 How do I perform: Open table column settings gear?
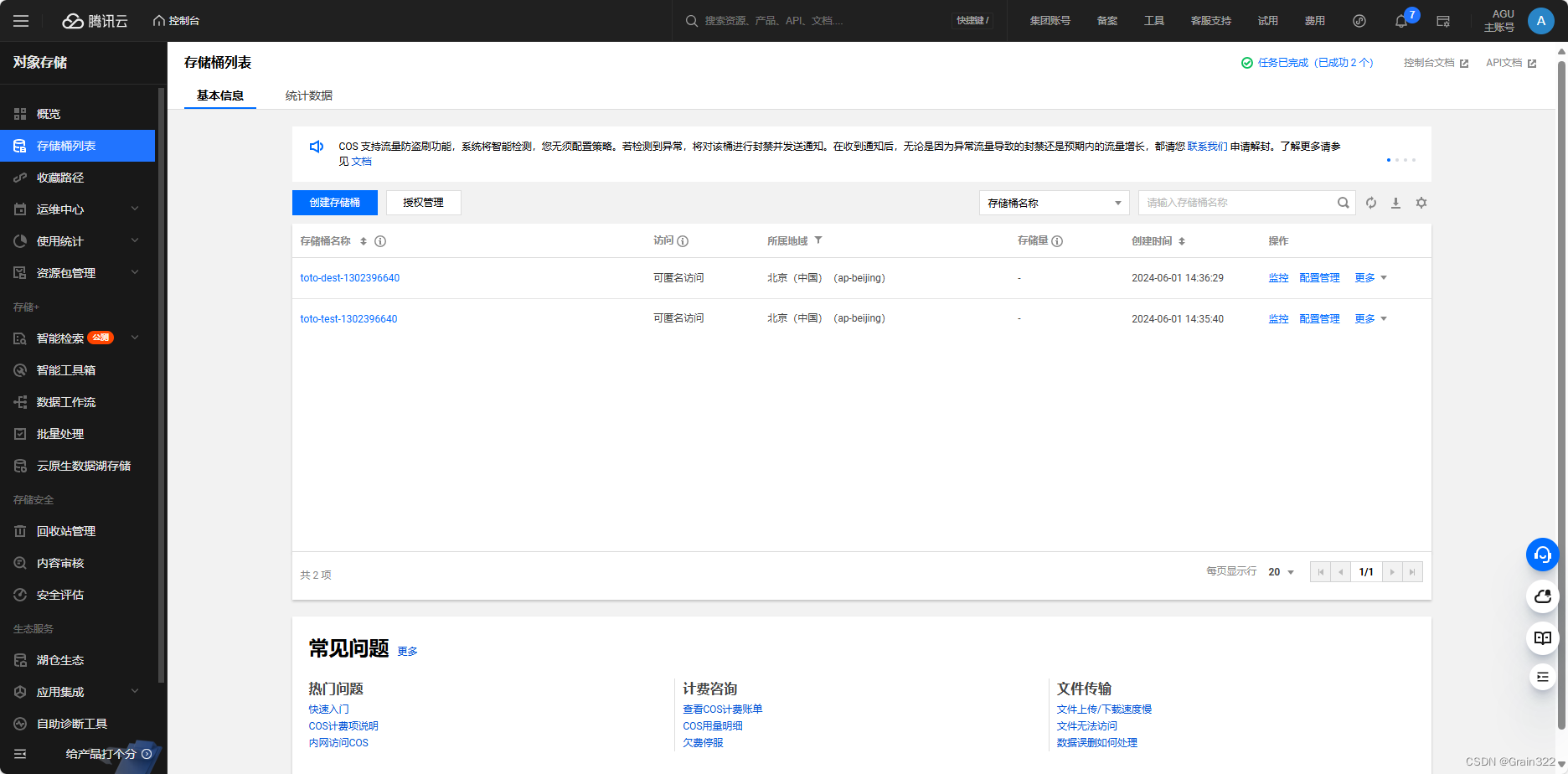point(1421,203)
